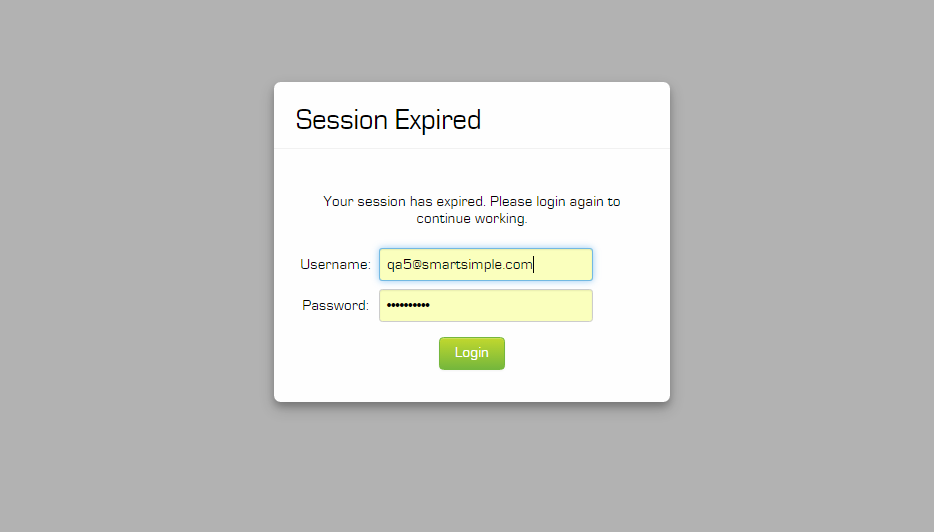Focus the Username input field
Image resolution: width=934 pixels, height=532 pixels.
coord(485,265)
